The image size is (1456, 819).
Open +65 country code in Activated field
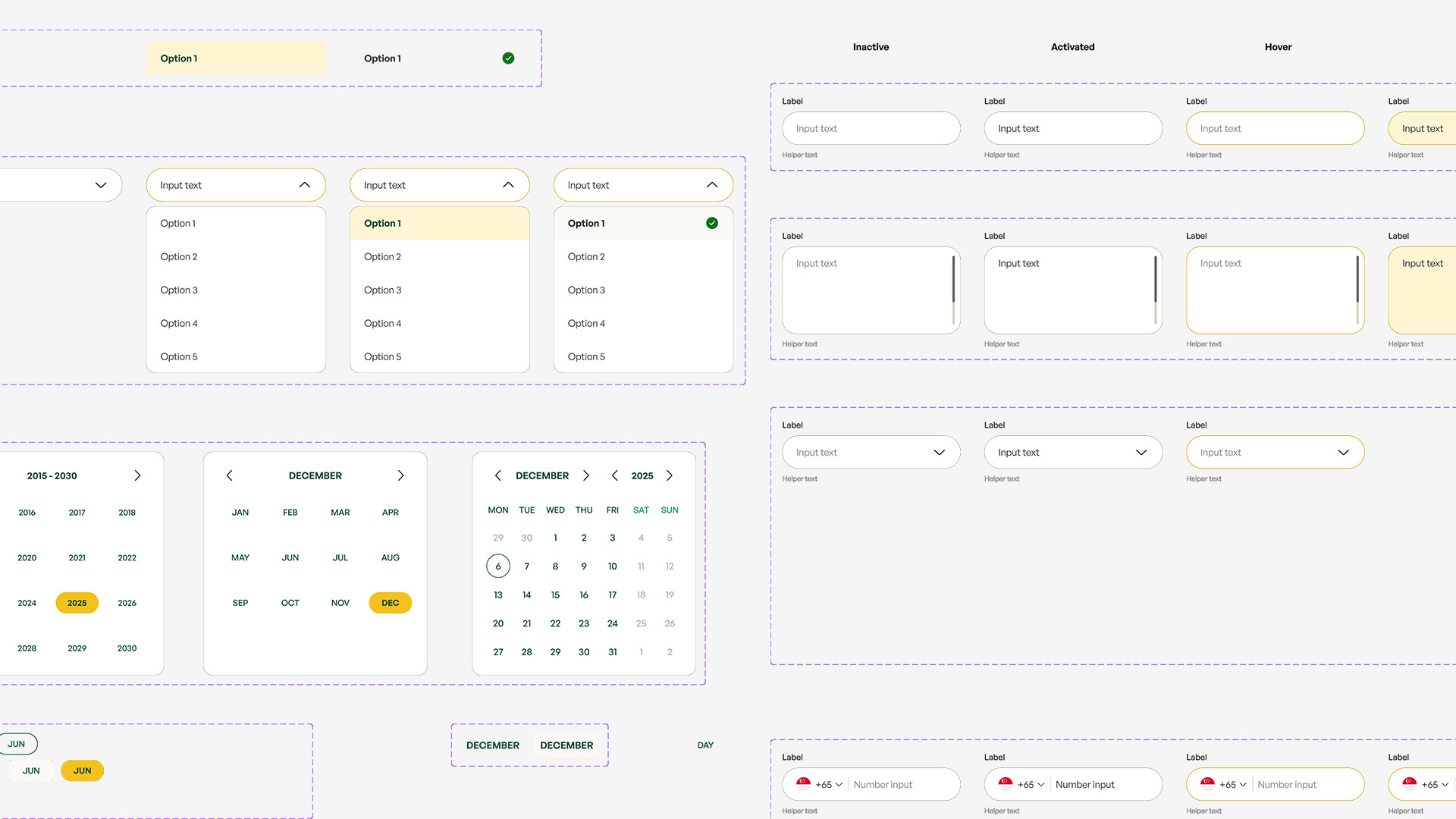click(x=1031, y=785)
